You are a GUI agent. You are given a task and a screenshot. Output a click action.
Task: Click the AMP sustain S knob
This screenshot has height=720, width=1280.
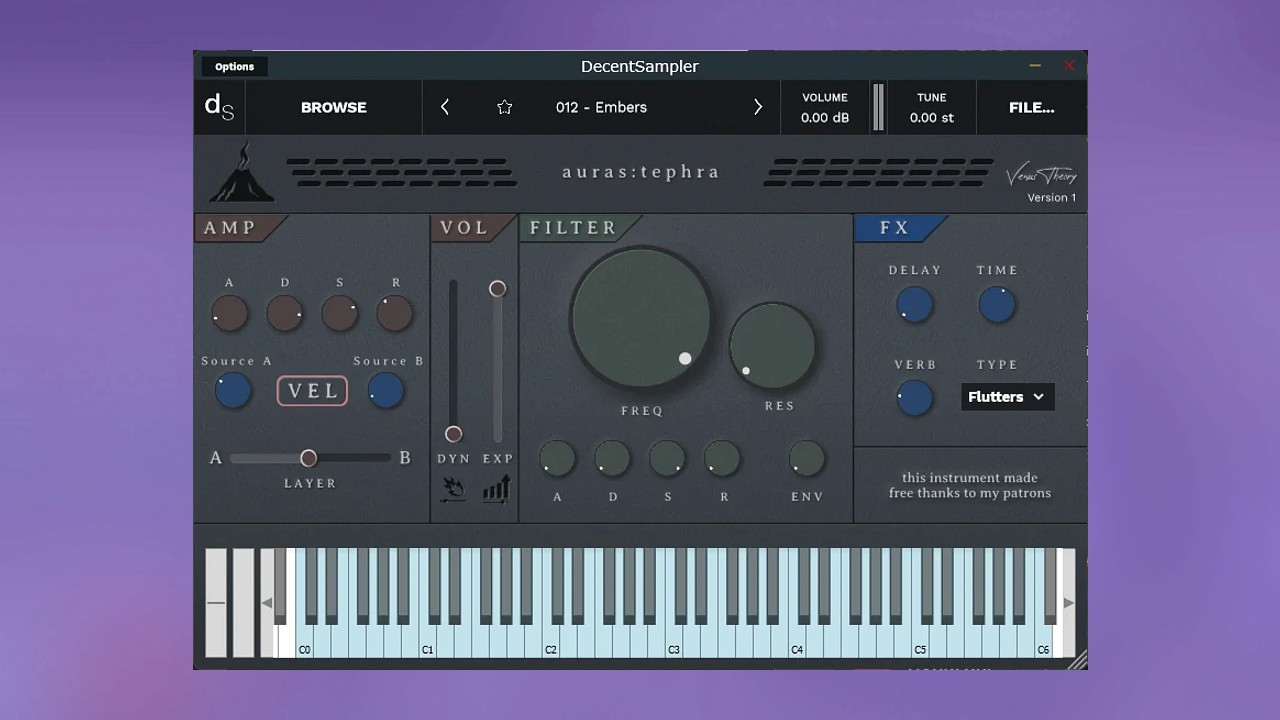pyautogui.click(x=340, y=314)
